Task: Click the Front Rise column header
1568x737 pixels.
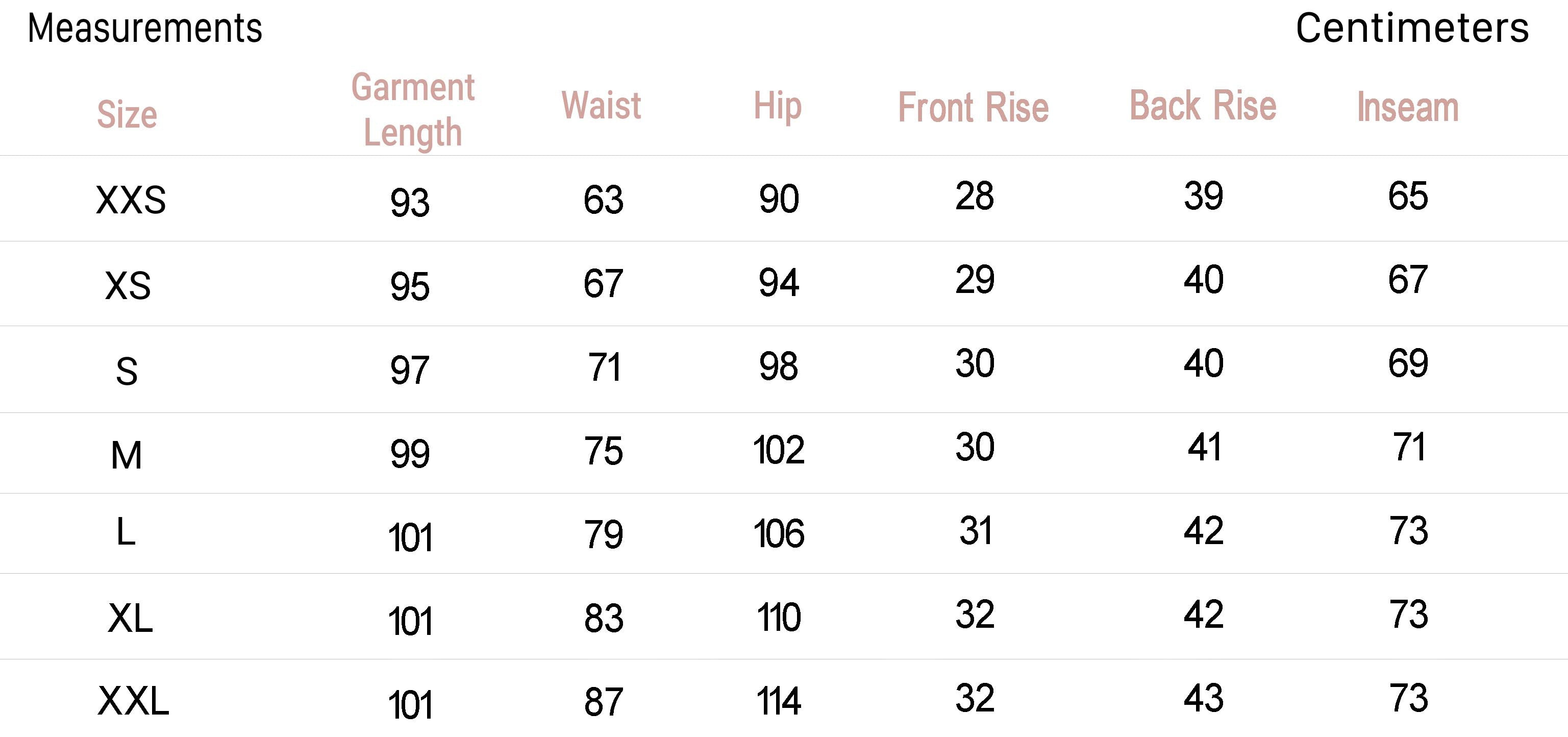Action: pos(974,108)
